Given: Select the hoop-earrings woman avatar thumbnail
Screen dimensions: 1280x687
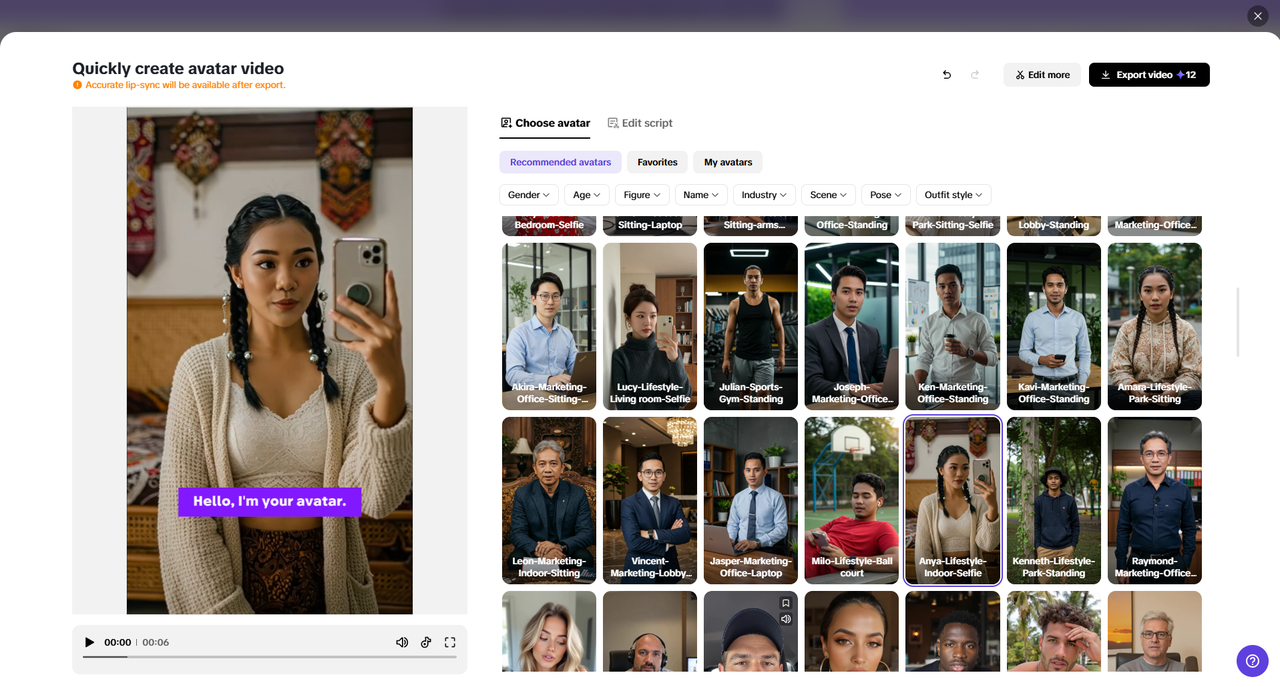Looking at the screenshot, I should tap(852, 631).
